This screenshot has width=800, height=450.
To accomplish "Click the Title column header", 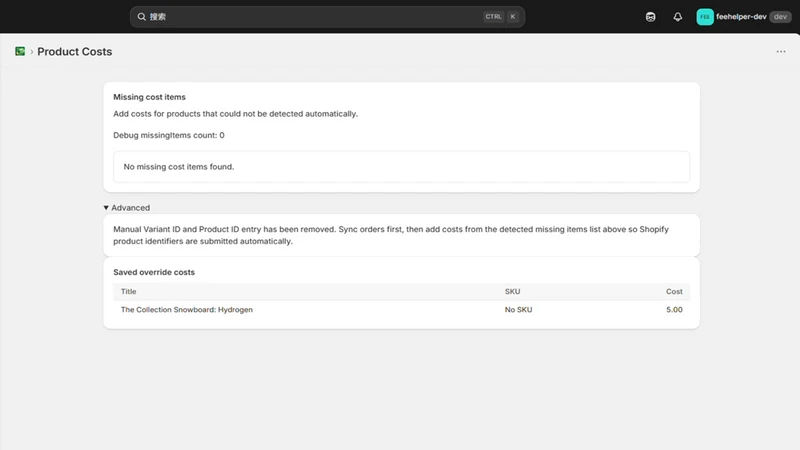I will click(129, 291).
